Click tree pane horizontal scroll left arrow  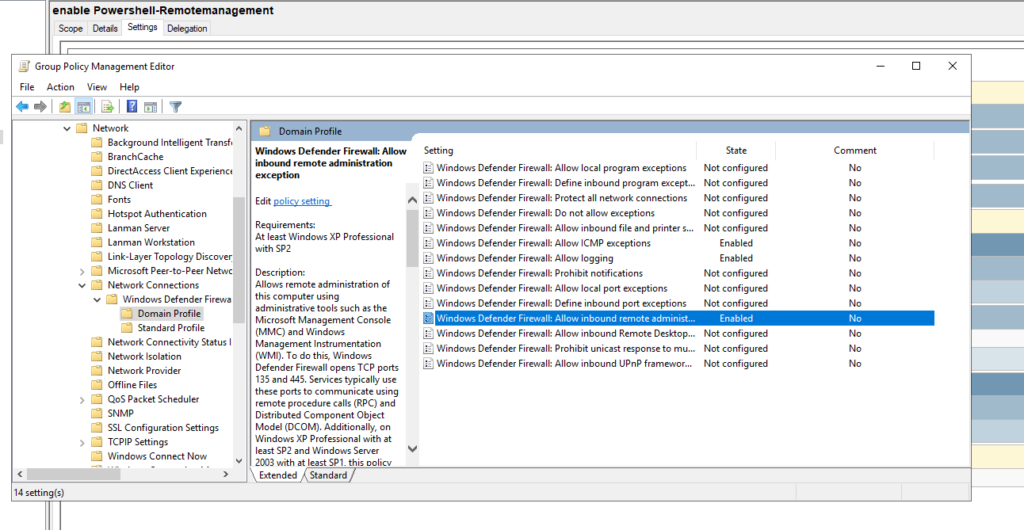[x=20, y=475]
